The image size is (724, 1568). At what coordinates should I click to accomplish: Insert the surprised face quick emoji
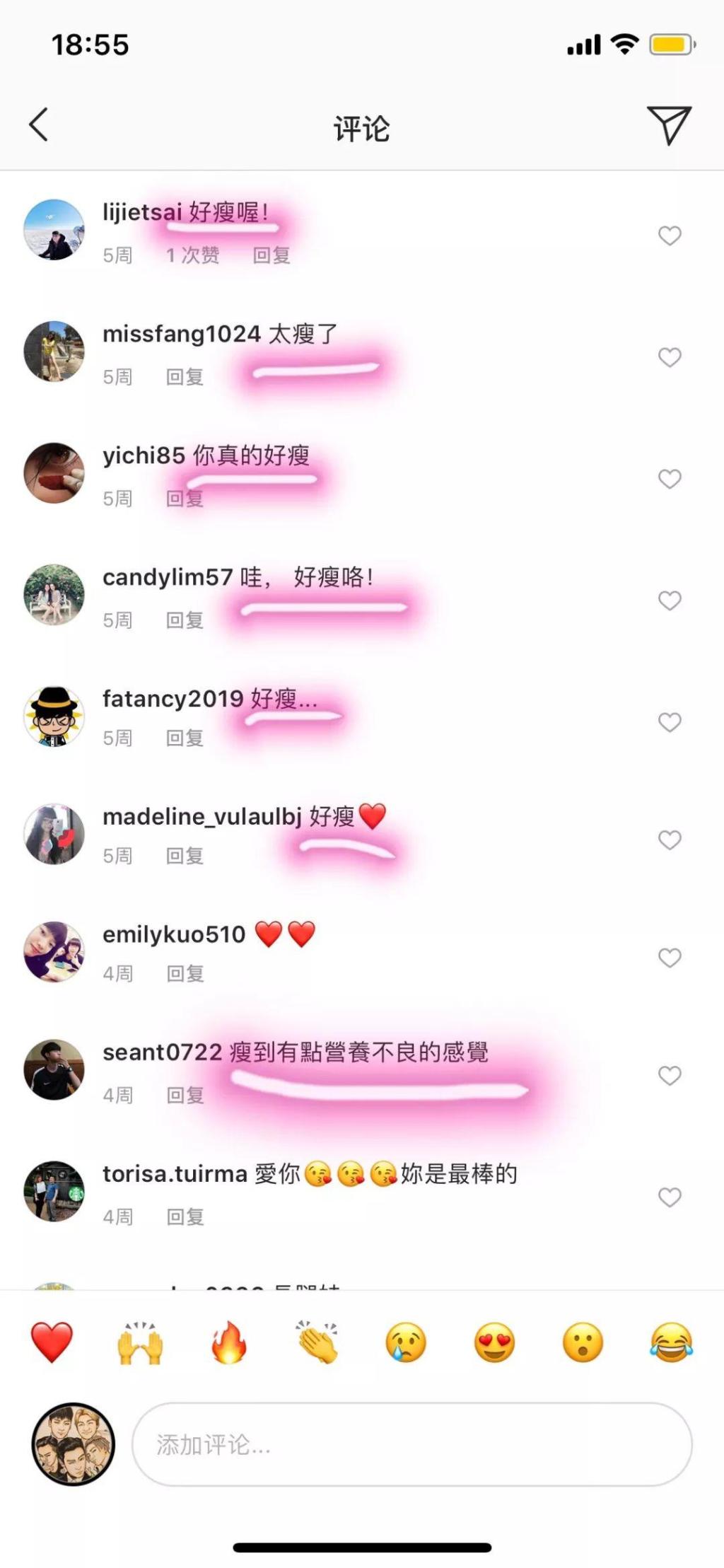(583, 1342)
